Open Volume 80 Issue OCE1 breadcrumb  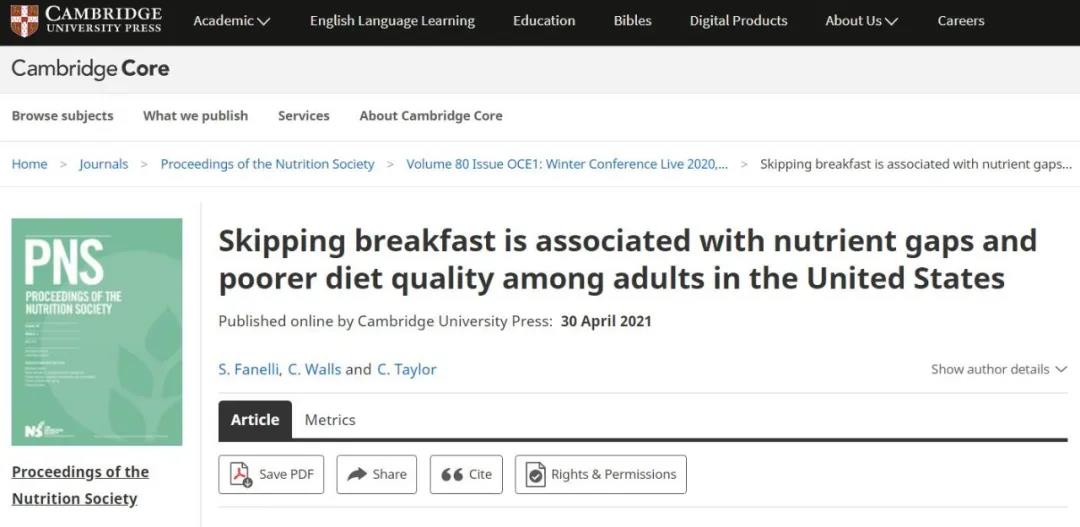click(566, 164)
